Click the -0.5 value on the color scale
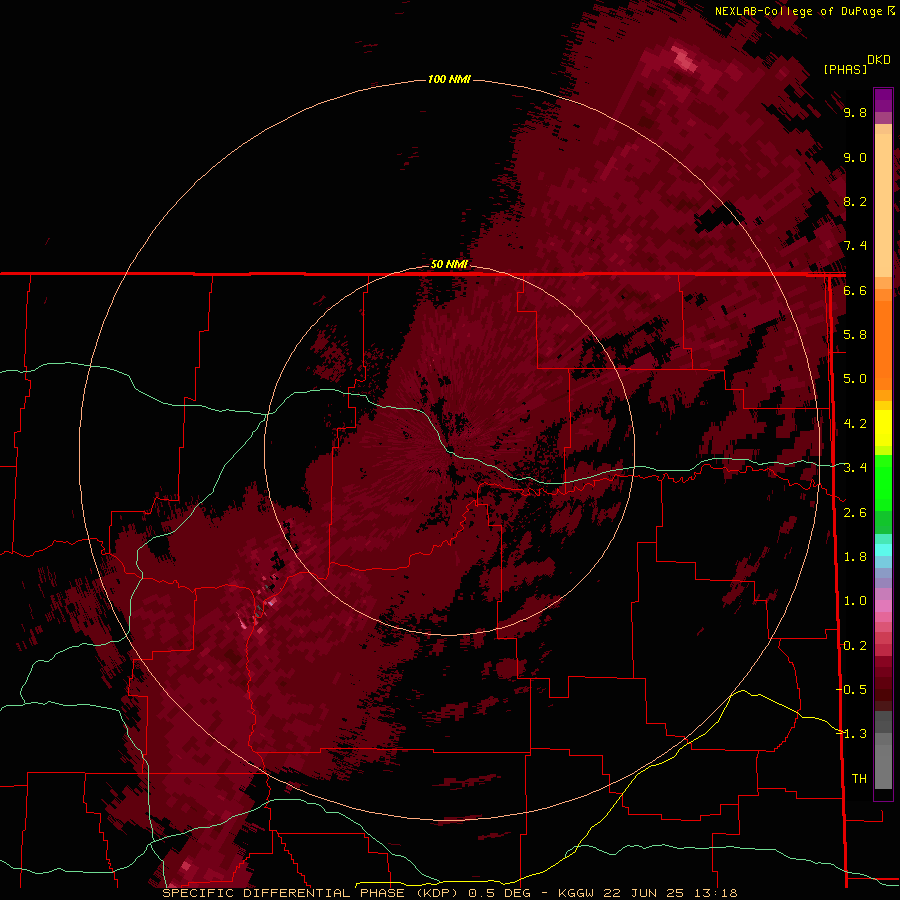Image resolution: width=900 pixels, height=900 pixels. (x=851, y=689)
